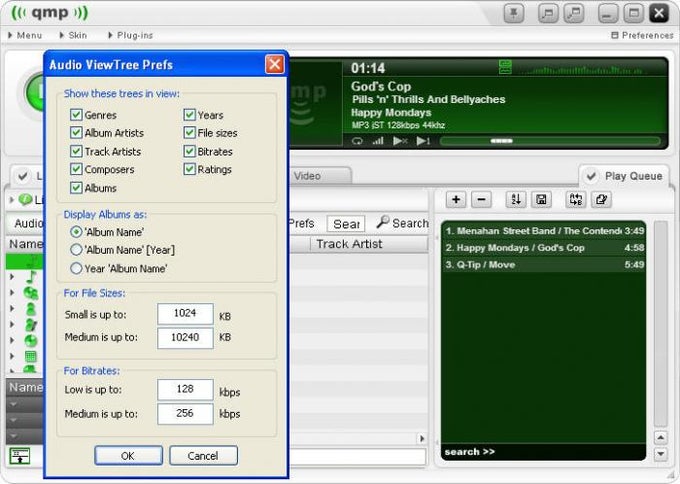Click the bottom-left panel layout icon
The image size is (680, 484).
[20, 456]
